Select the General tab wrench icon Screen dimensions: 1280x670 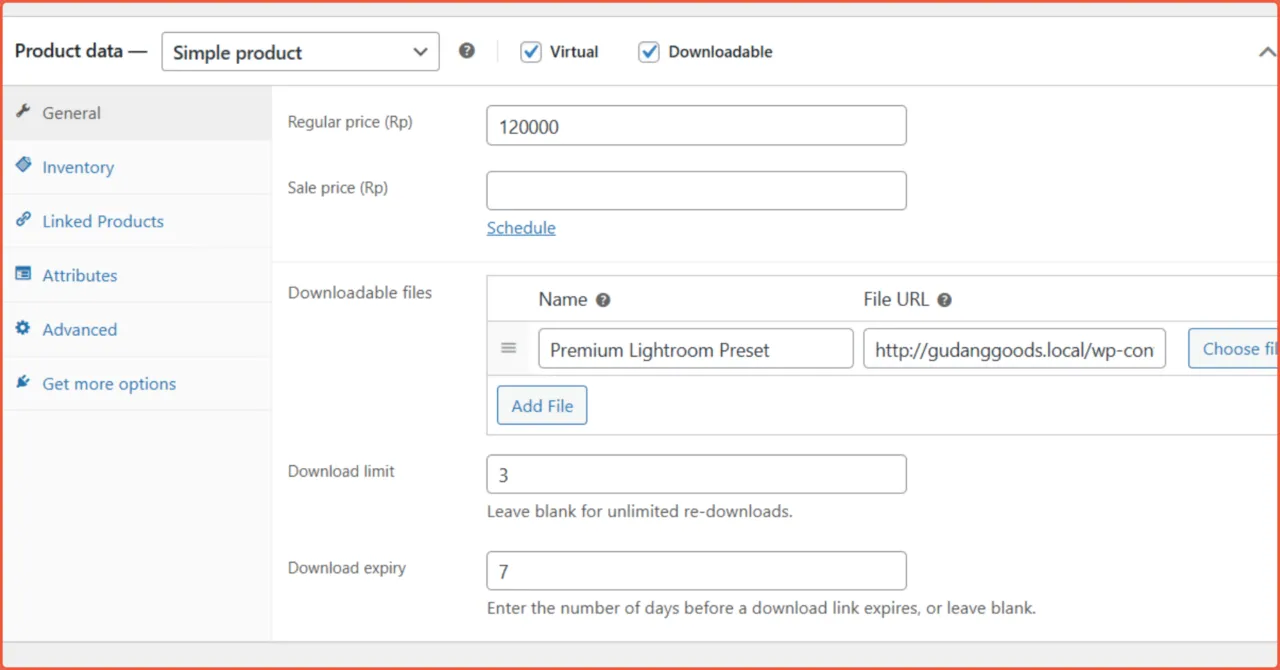(24, 112)
